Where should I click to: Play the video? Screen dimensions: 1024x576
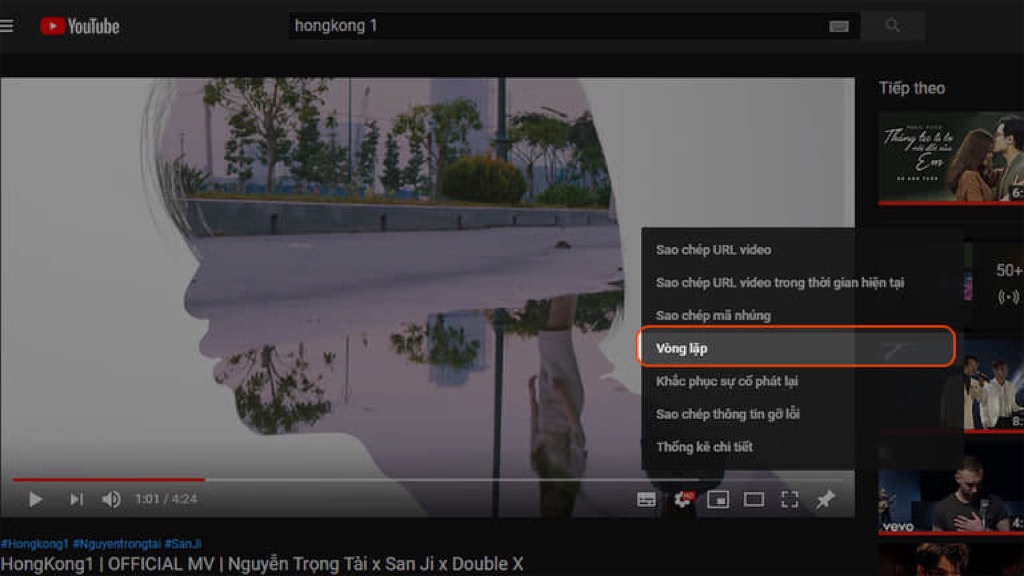point(35,500)
